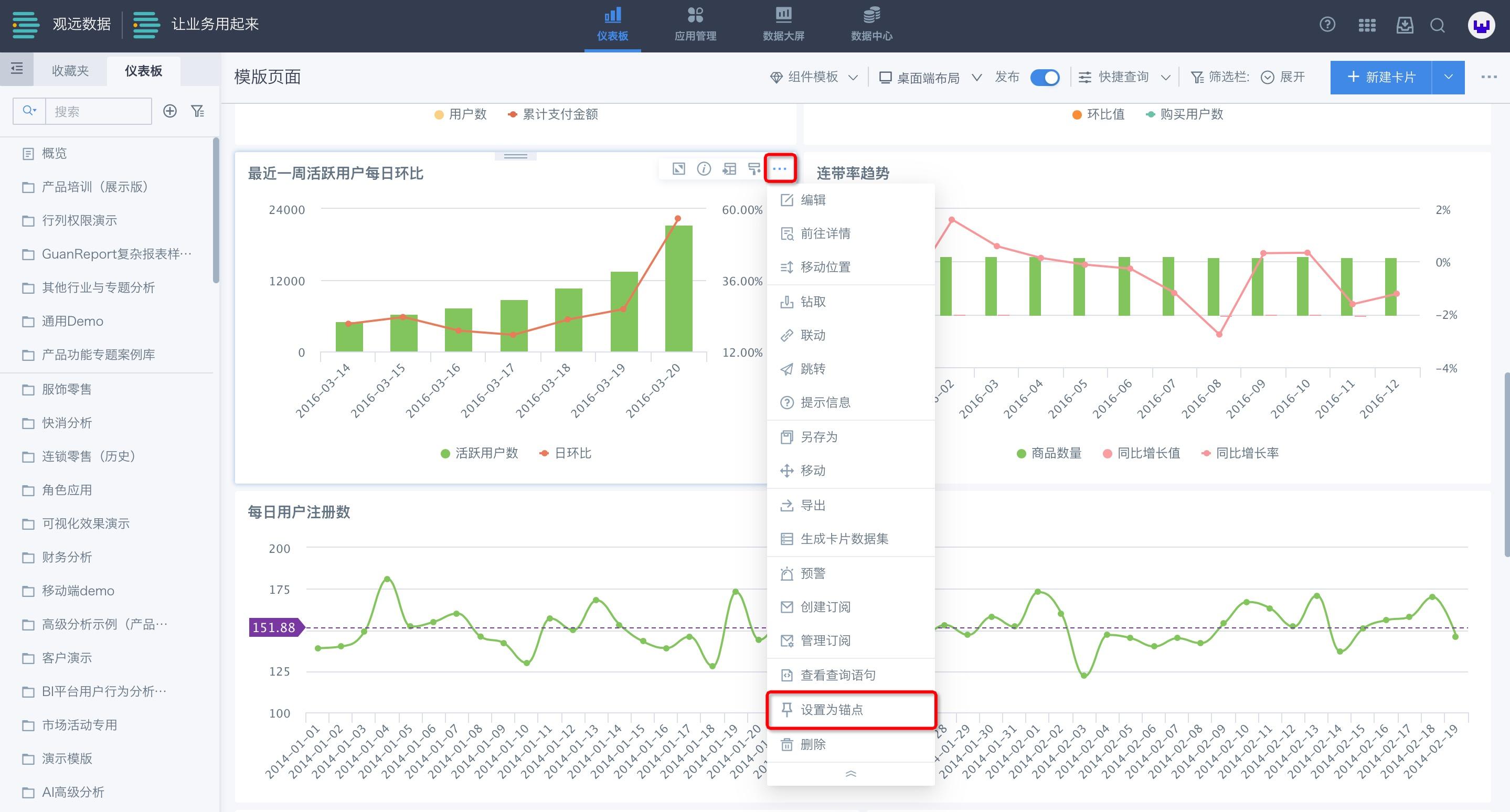This screenshot has width=1510, height=812.
Task: Click the search magnifier in top bar
Action: point(1437,25)
